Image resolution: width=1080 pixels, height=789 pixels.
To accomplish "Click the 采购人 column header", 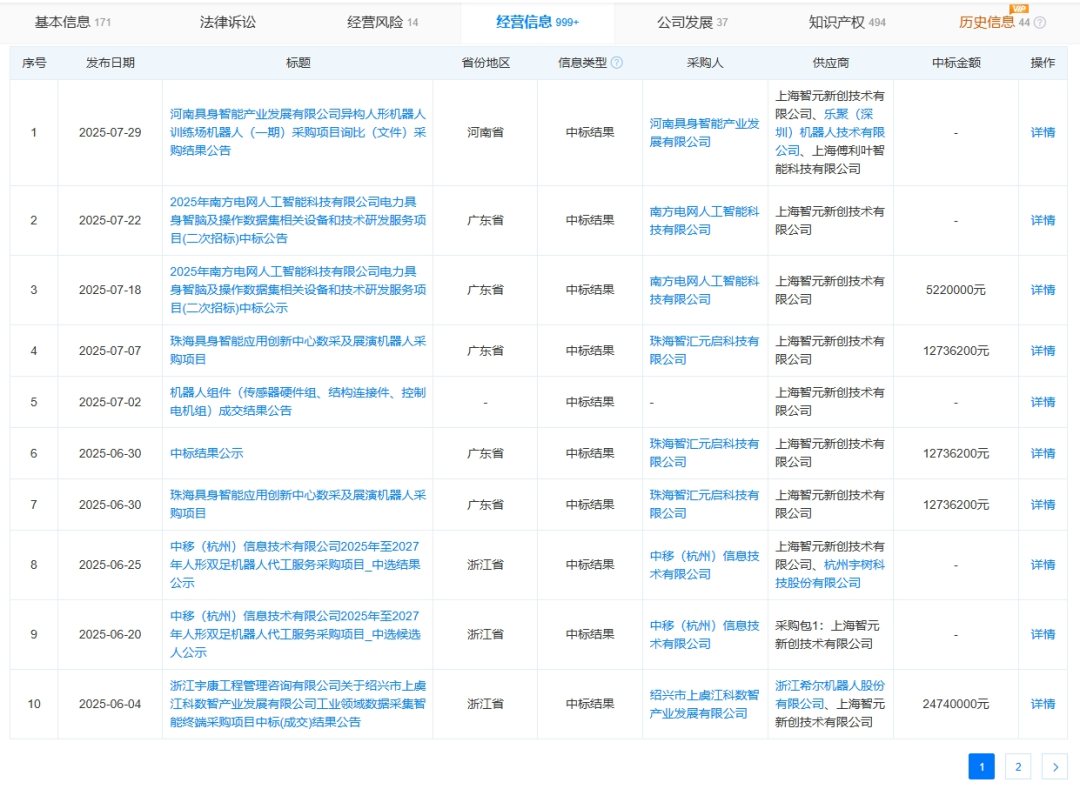I will click(x=705, y=63).
